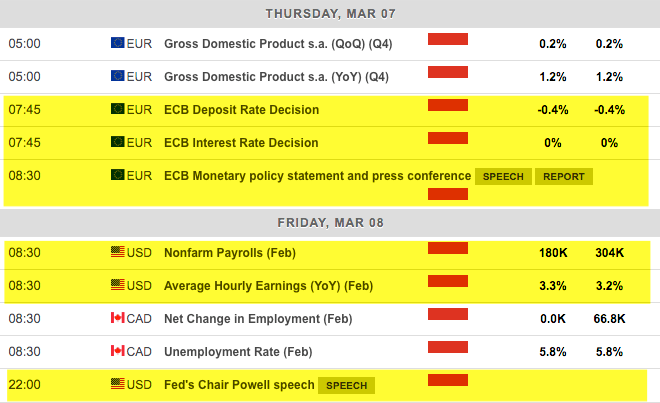660x403 pixels.
Task: Click the US flag beside Average Hourly Earnings
Action: tap(117, 286)
